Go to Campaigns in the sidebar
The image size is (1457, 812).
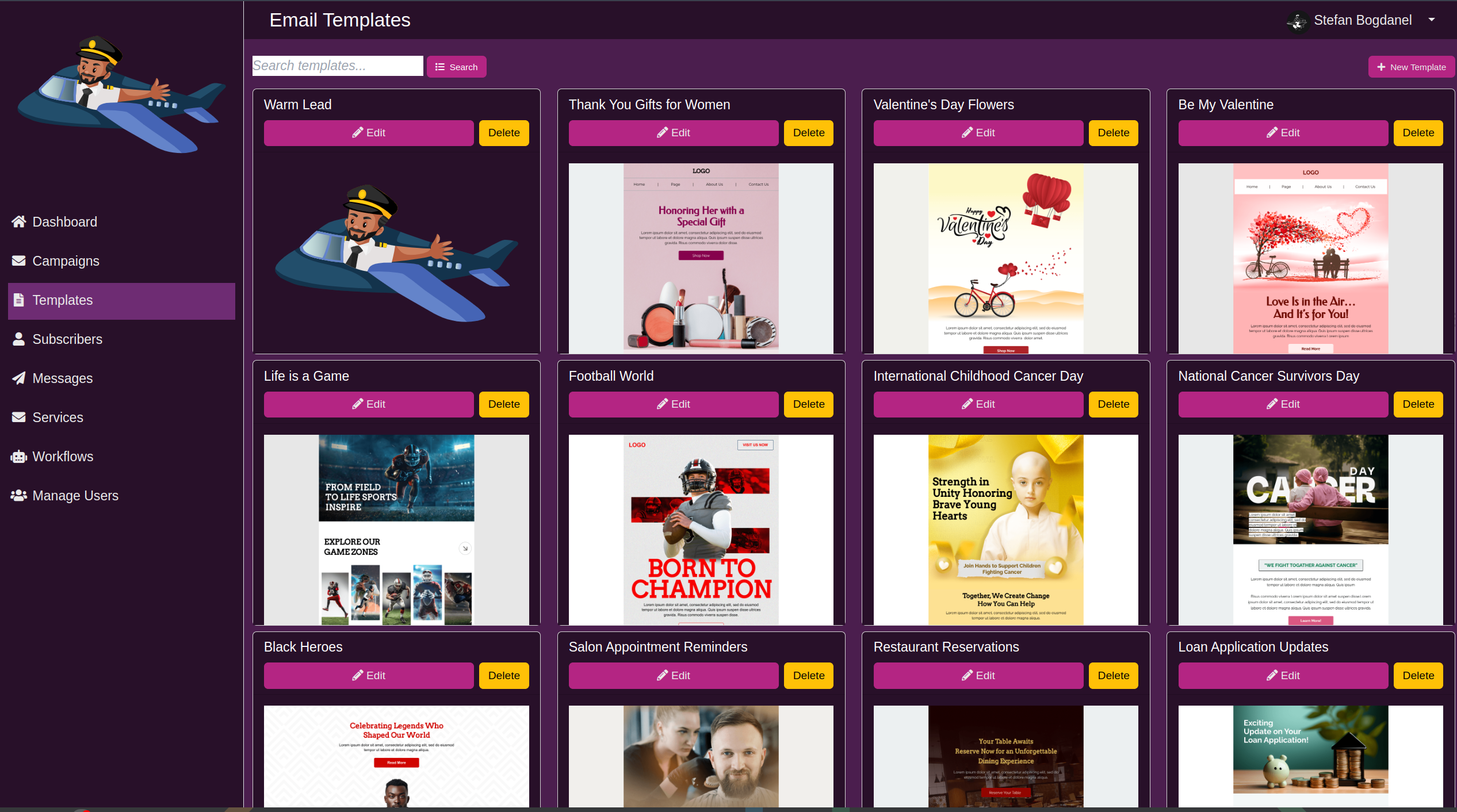(x=121, y=261)
